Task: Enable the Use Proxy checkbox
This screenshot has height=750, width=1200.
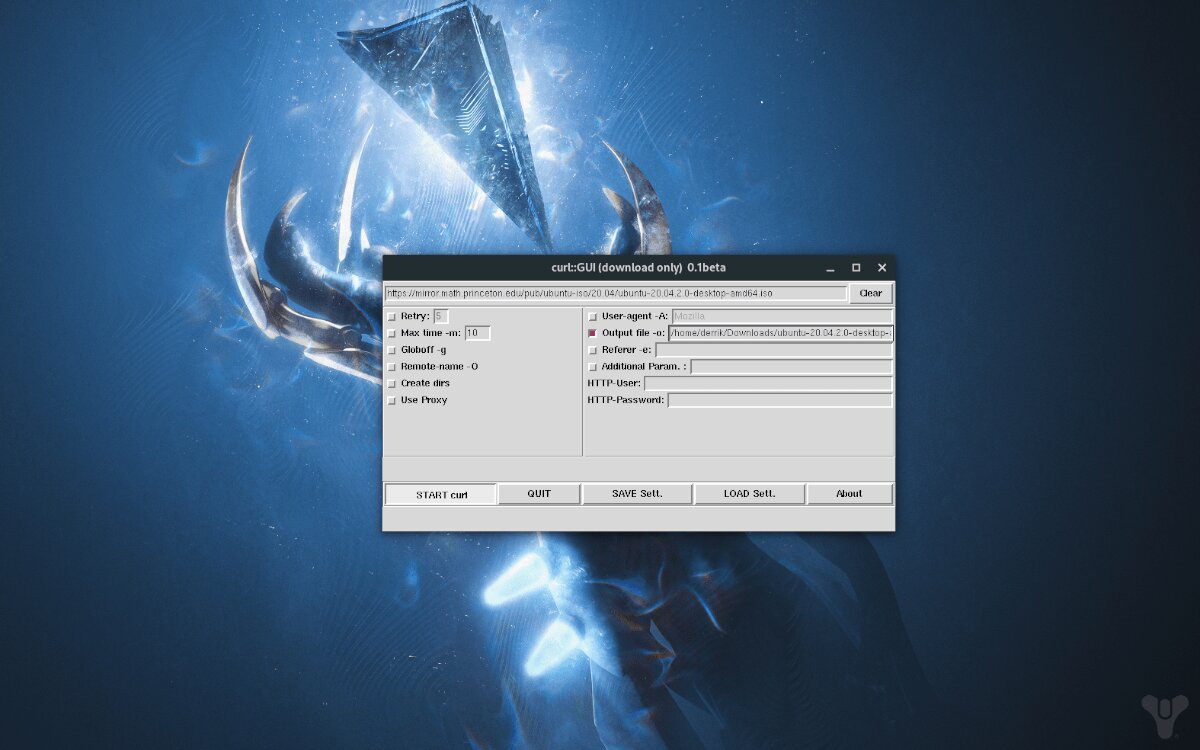Action: (391, 400)
